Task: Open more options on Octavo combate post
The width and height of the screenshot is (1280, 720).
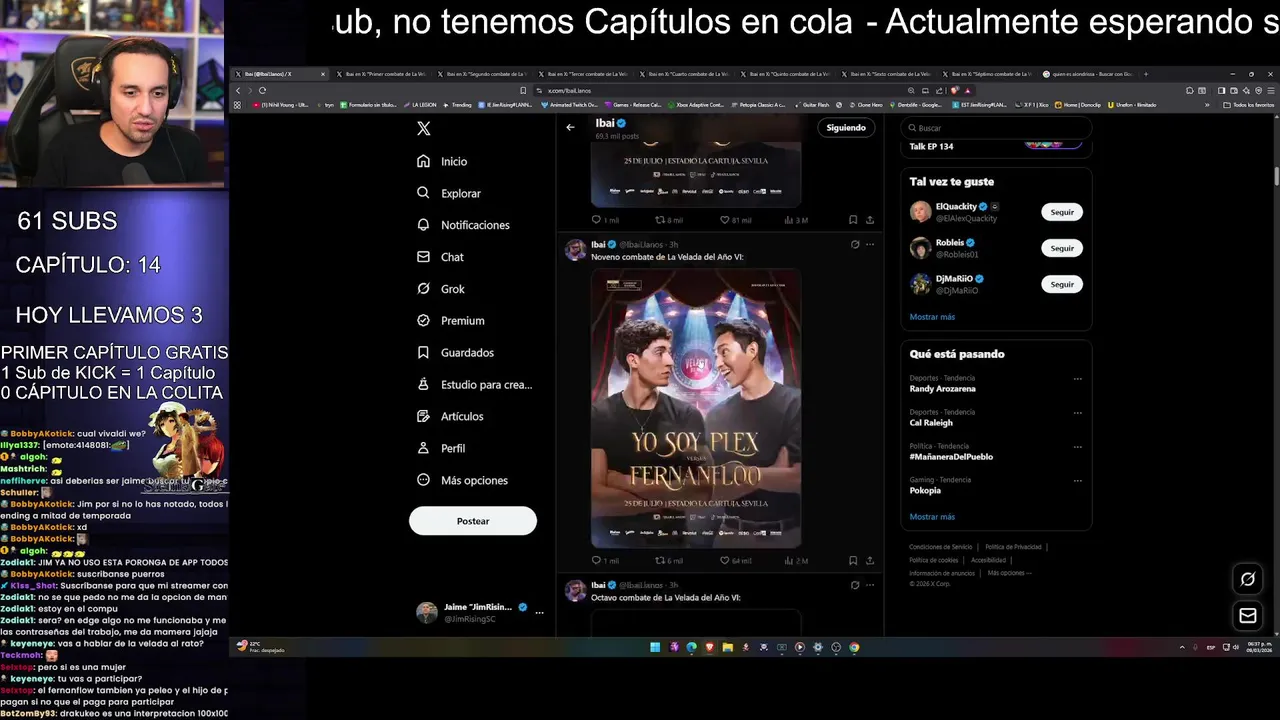Action: 870,585
